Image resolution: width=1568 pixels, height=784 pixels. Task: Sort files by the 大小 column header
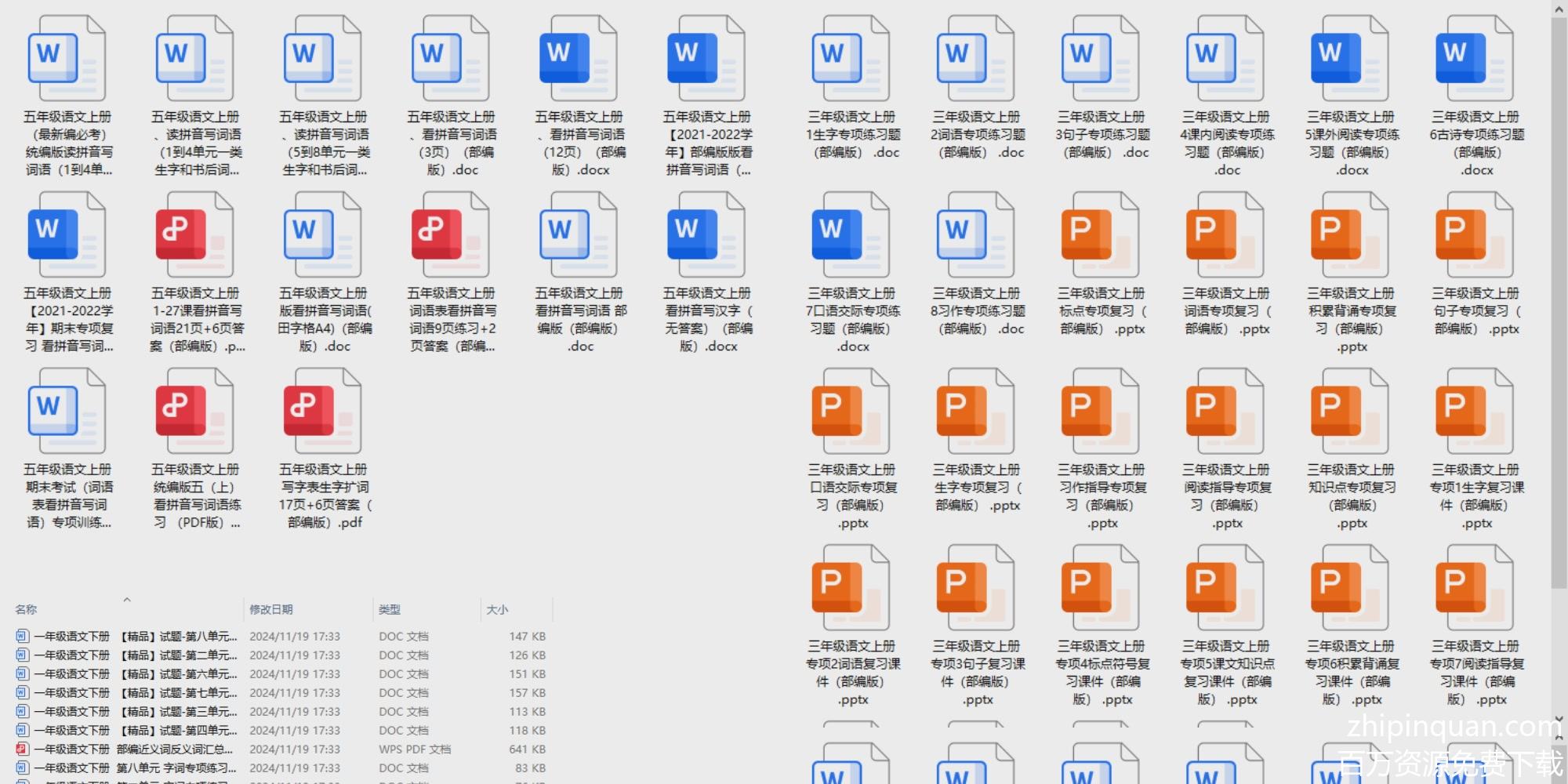497,609
